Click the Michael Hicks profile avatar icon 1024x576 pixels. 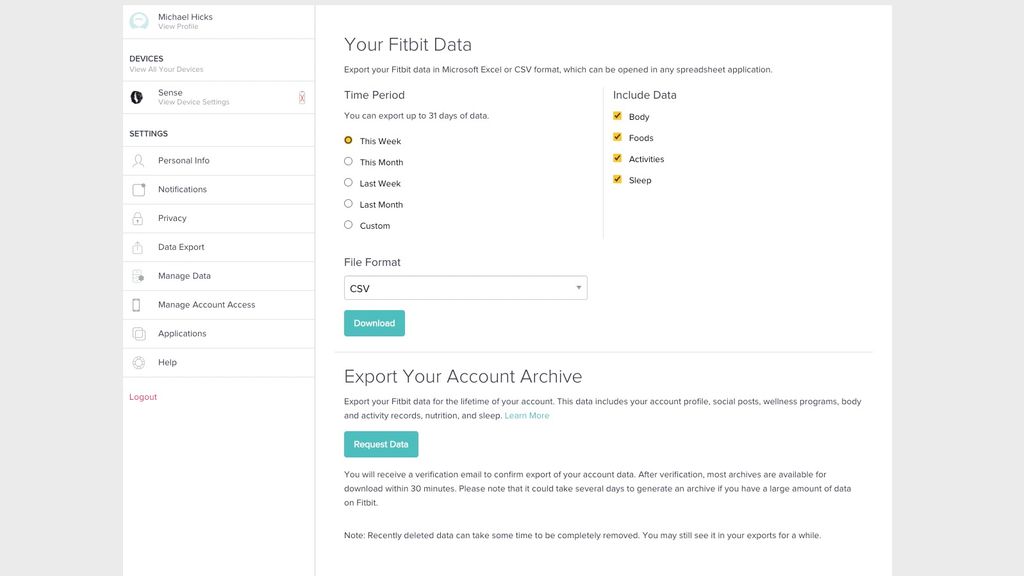(x=139, y=21)
